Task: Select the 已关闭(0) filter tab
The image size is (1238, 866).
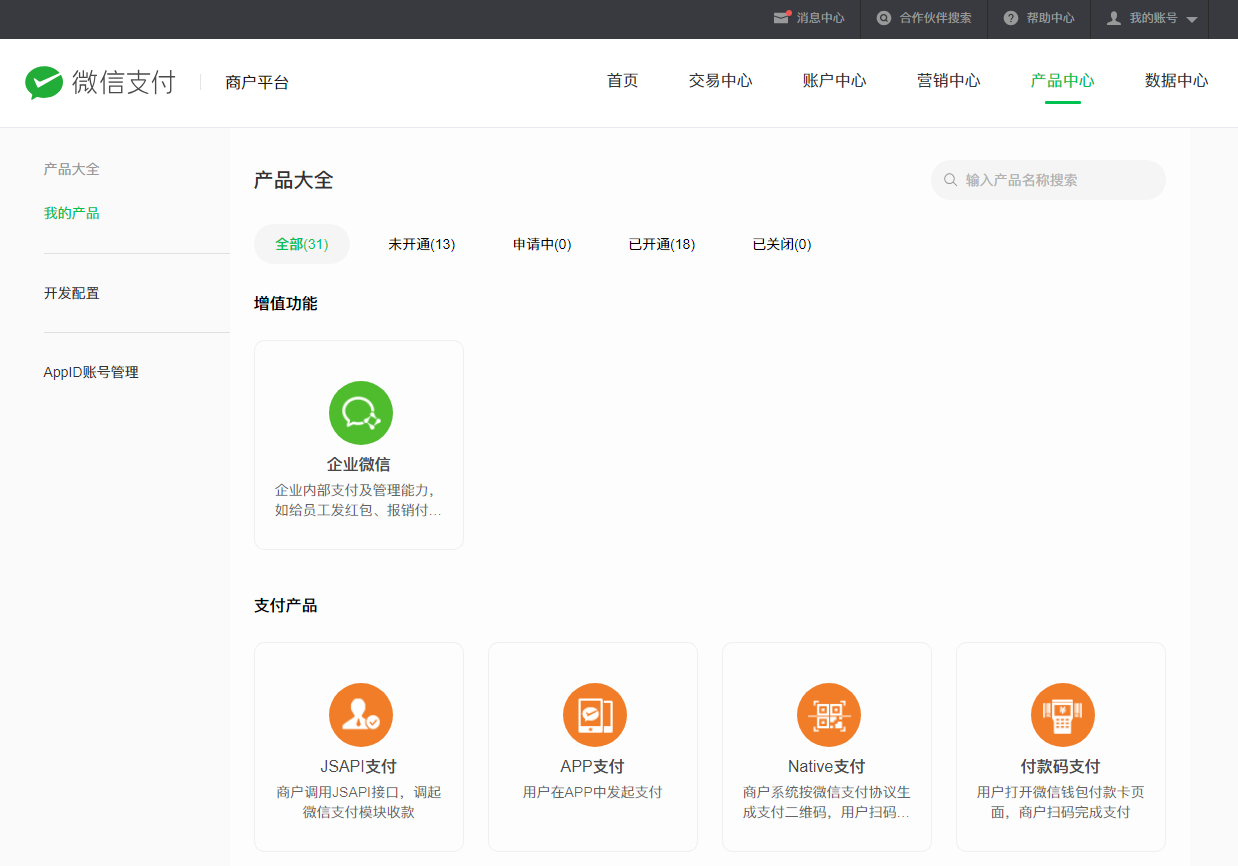Action: [782, 244]
